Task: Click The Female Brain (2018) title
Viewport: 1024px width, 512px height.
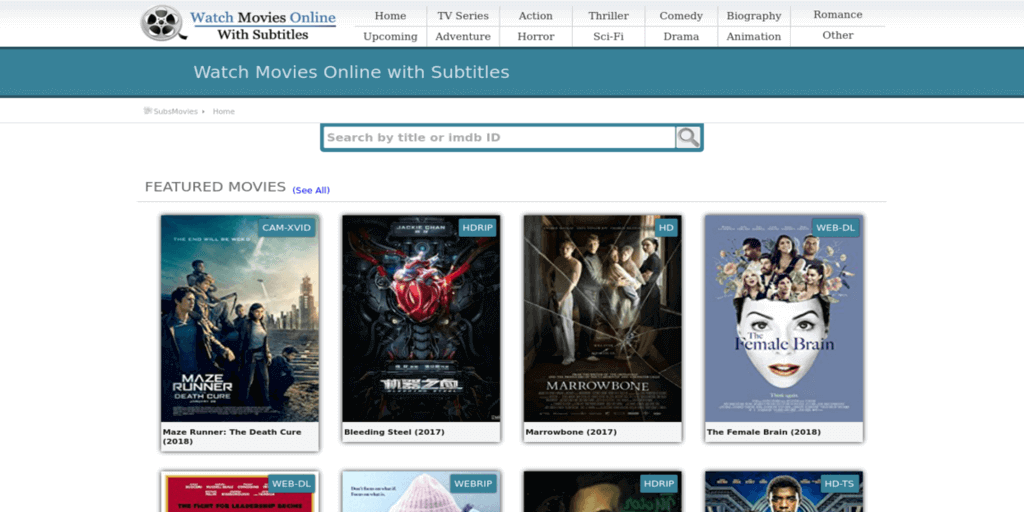Action: pos(764,432)
